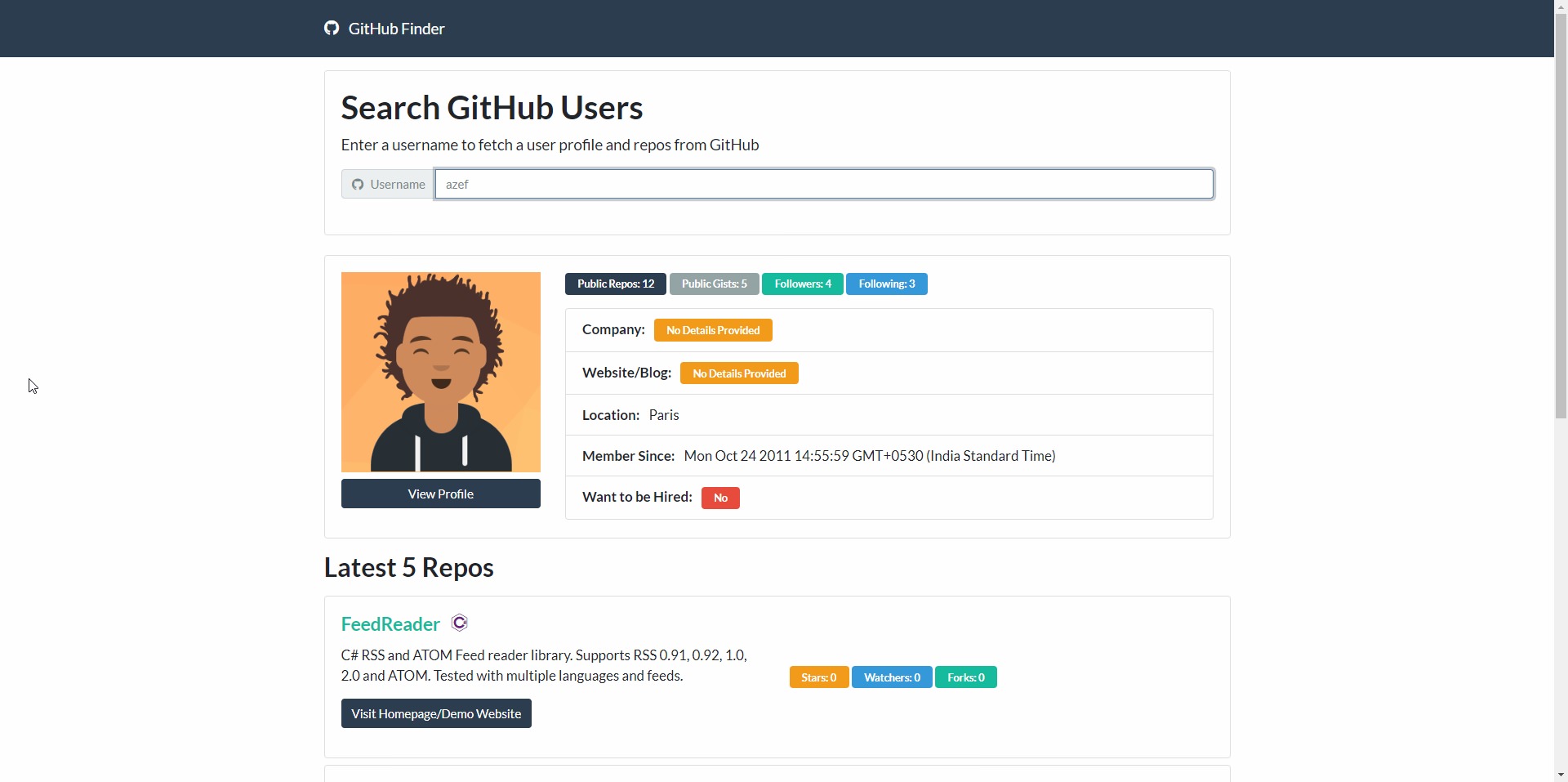
Task: Open the FeedReader repository link
Action: [x=390, y=624]
